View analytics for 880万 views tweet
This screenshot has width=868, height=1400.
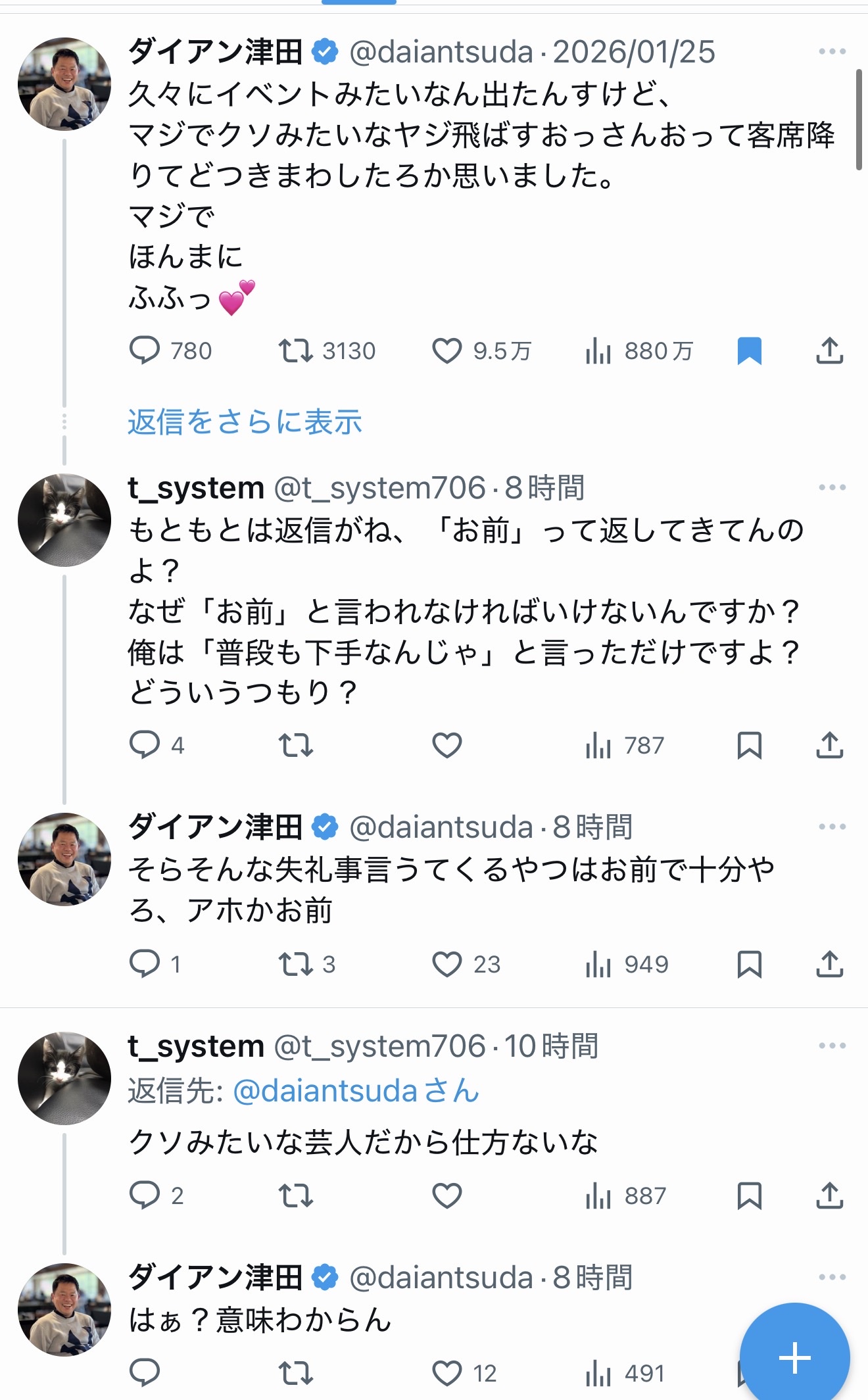tap(598, 350)
